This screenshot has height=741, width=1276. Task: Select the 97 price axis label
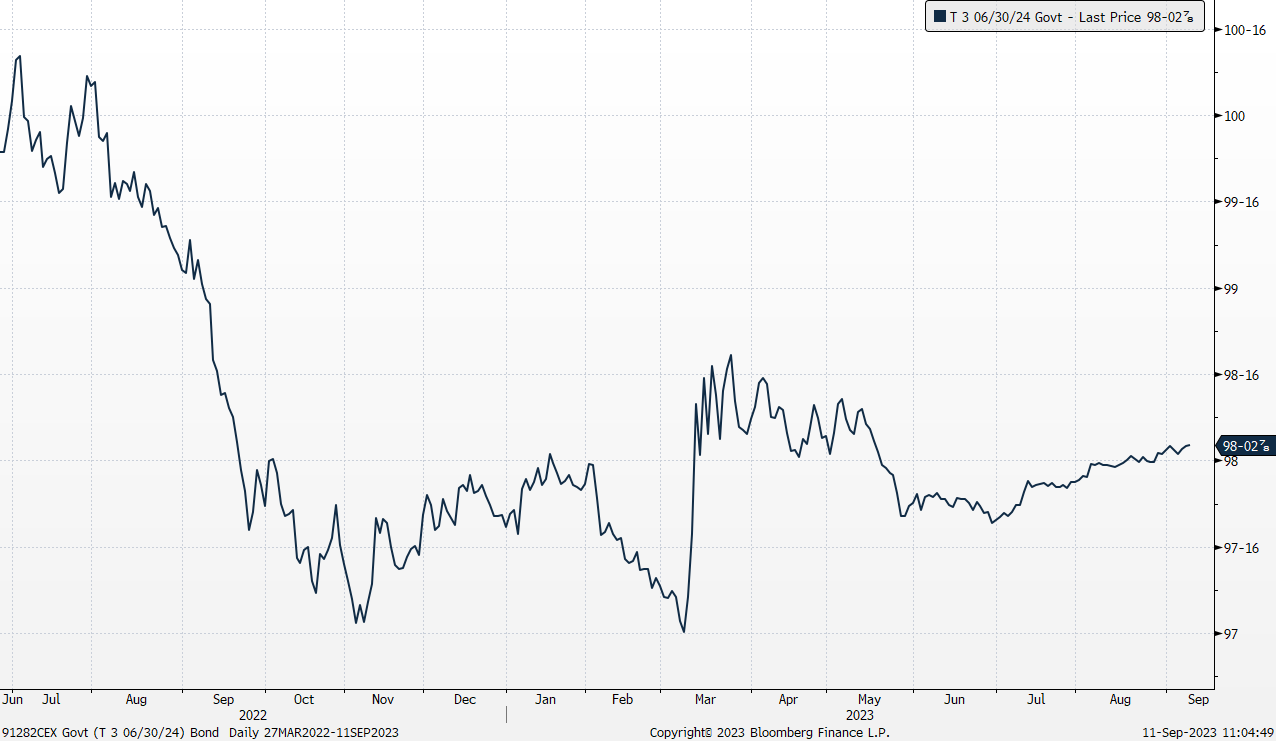(1231, 634)
